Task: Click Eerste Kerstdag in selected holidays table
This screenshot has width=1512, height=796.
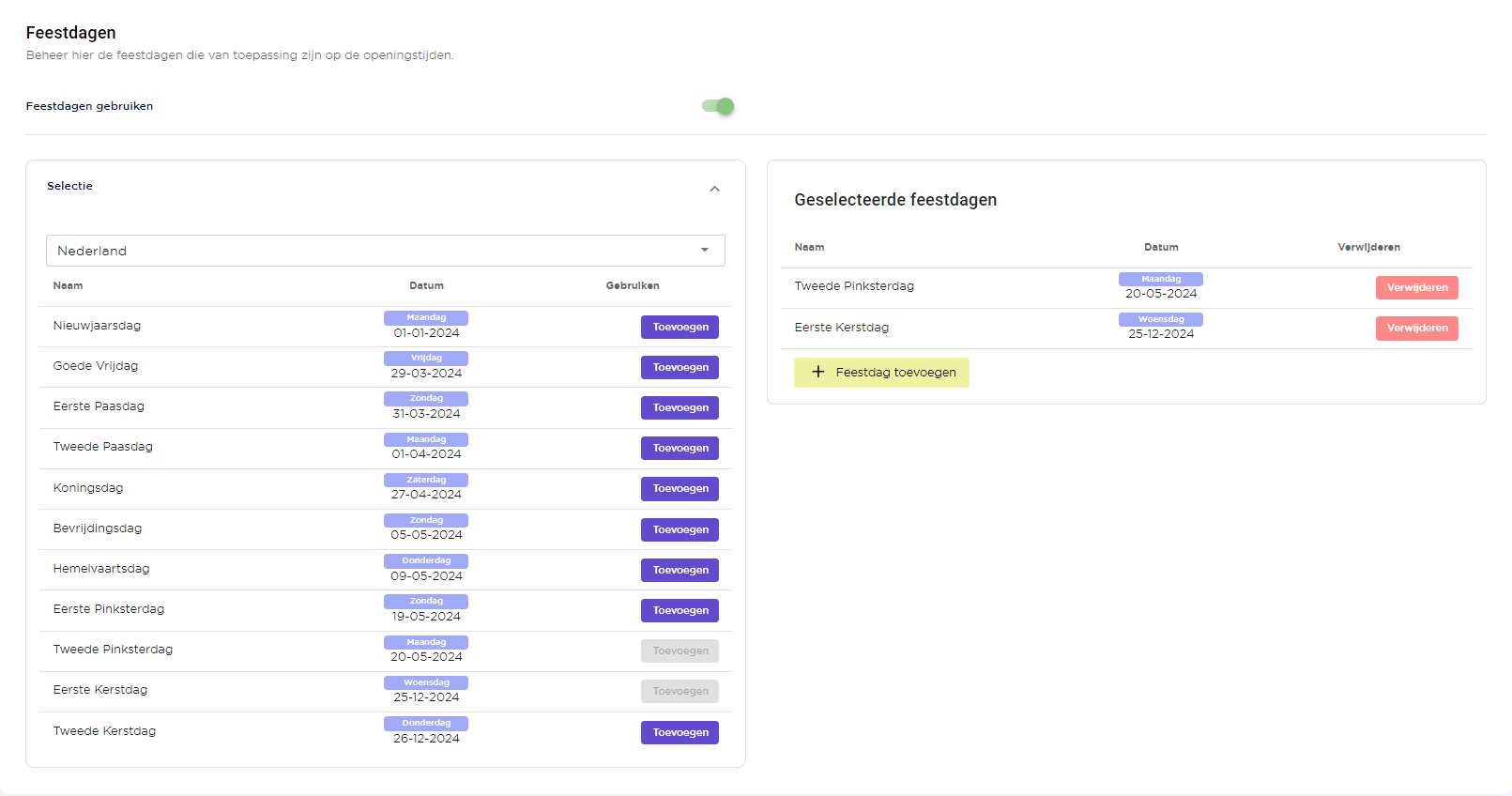Action: (842, 328)
